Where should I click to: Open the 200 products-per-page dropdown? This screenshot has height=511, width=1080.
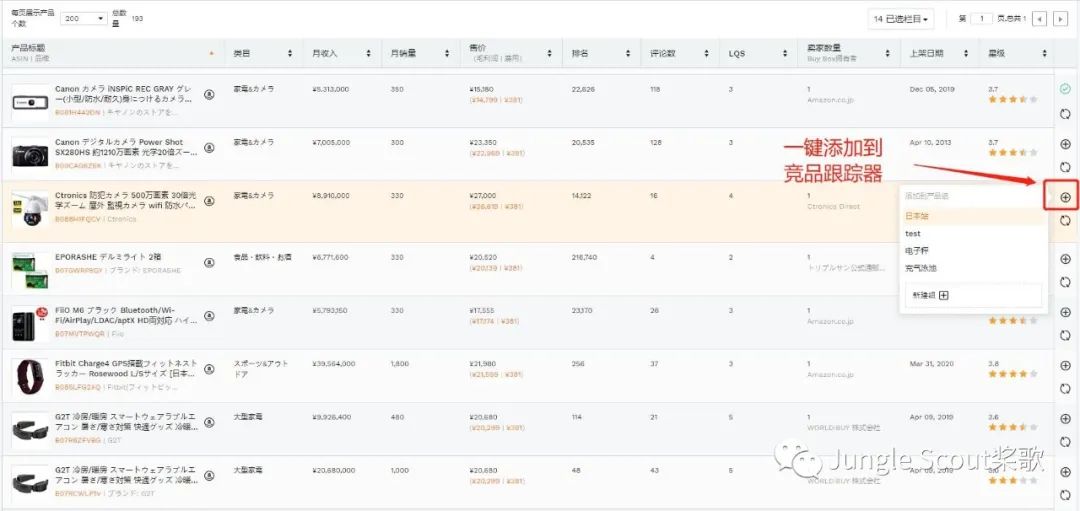[x=84, y=19]
